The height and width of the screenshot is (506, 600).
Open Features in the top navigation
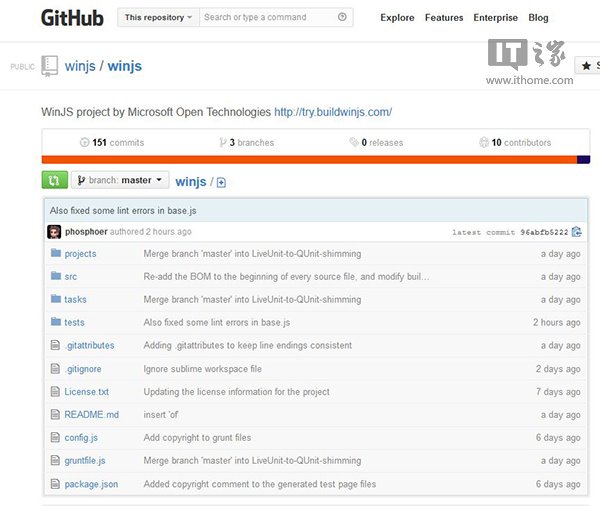coord(444,18)
